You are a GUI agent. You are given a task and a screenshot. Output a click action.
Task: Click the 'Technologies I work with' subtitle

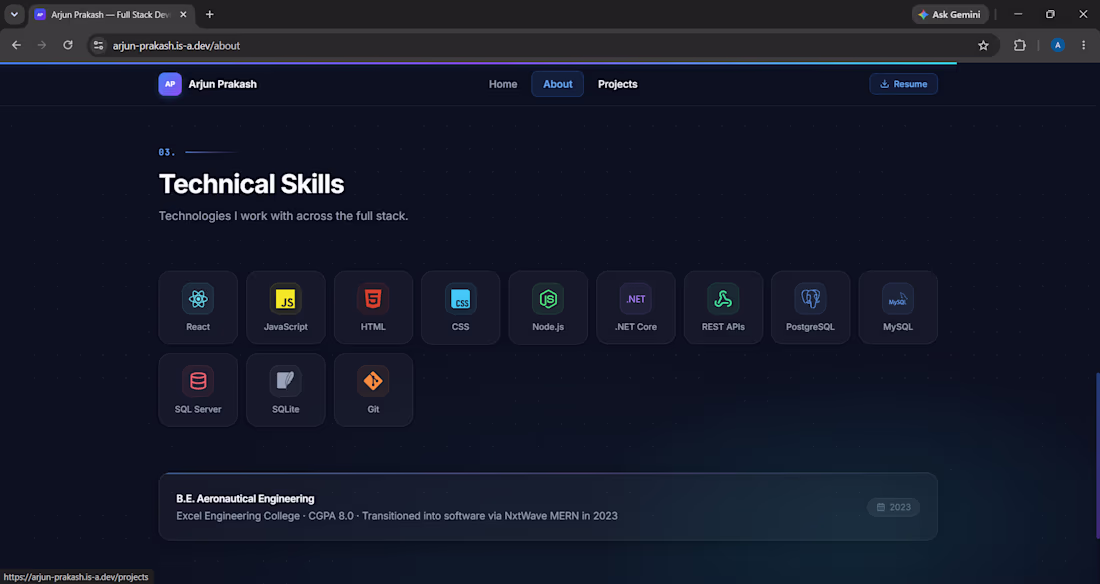coord(283,216)
